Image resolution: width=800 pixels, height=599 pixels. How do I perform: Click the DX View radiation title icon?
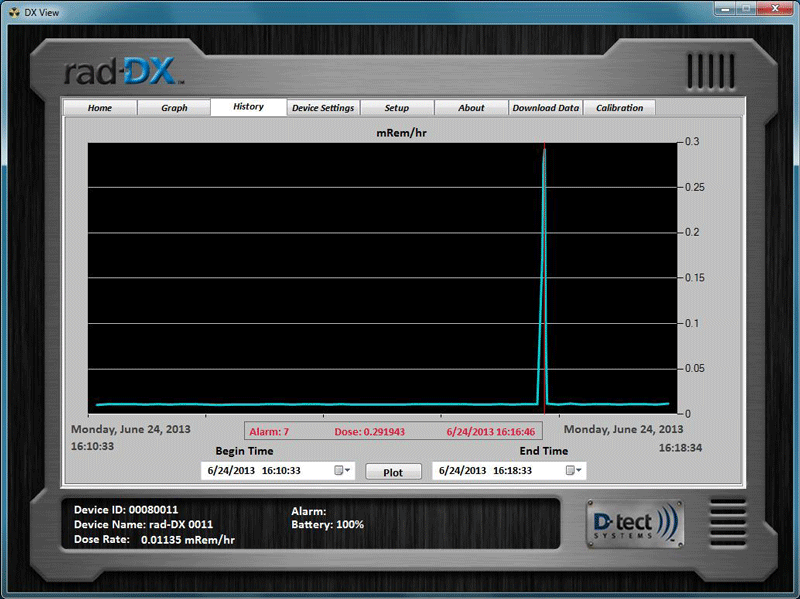pos(14,12)
